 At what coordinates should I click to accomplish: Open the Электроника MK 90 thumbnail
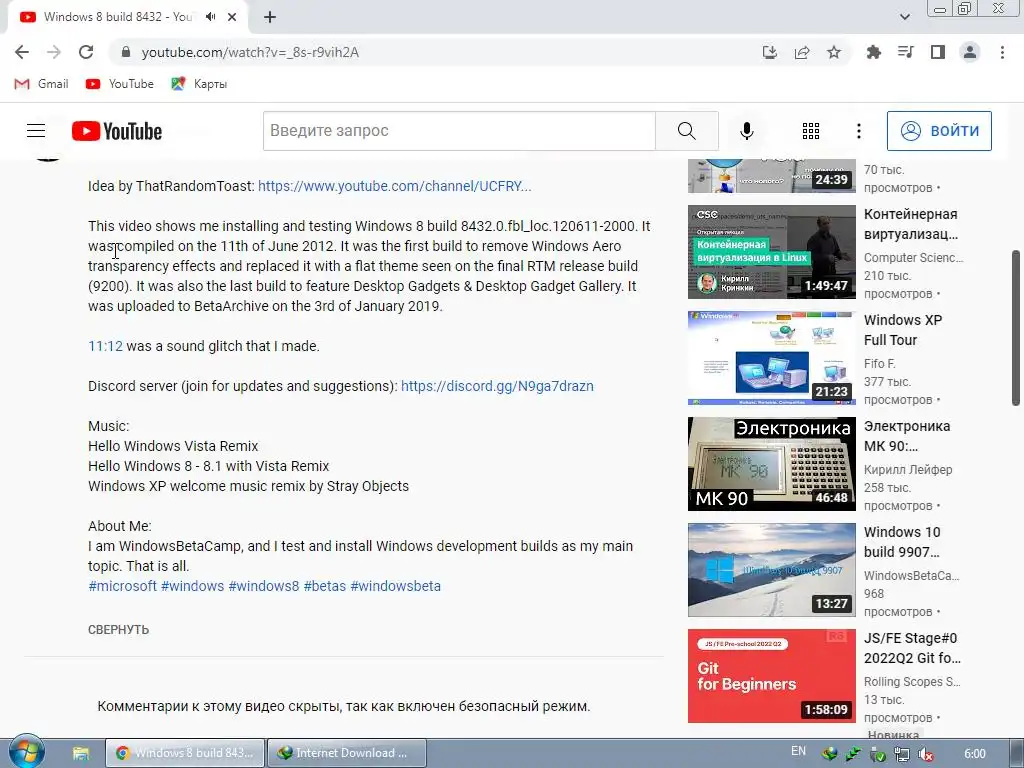[x=771, y=464]
